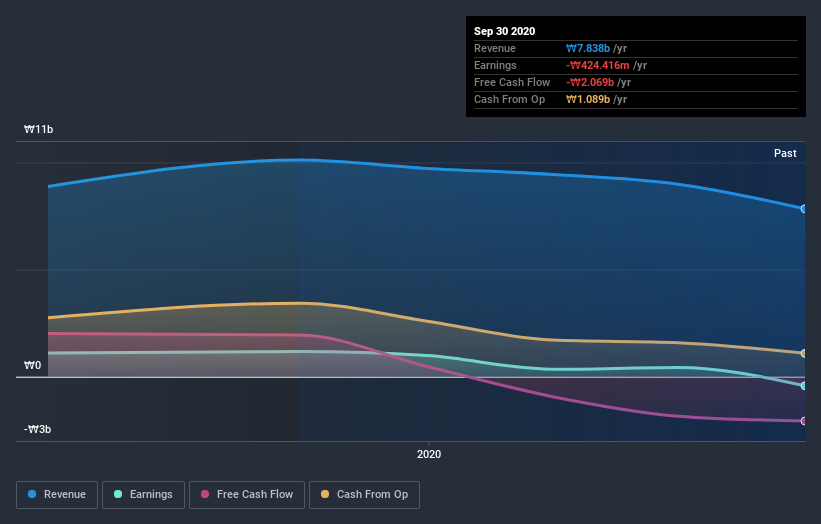The width and height of the screenshot is (821, 524).
Task: Click the 2020 x-axis label
Action: click(429, 454)
